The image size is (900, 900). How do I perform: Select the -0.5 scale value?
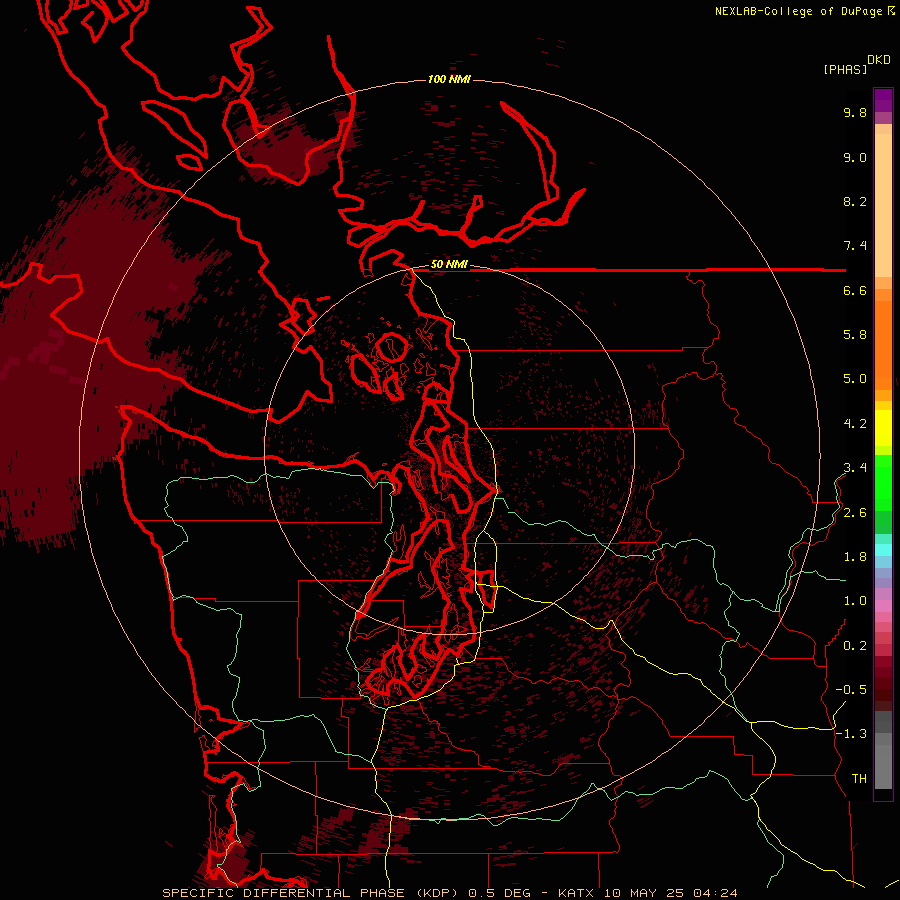(x=851, y=690)
